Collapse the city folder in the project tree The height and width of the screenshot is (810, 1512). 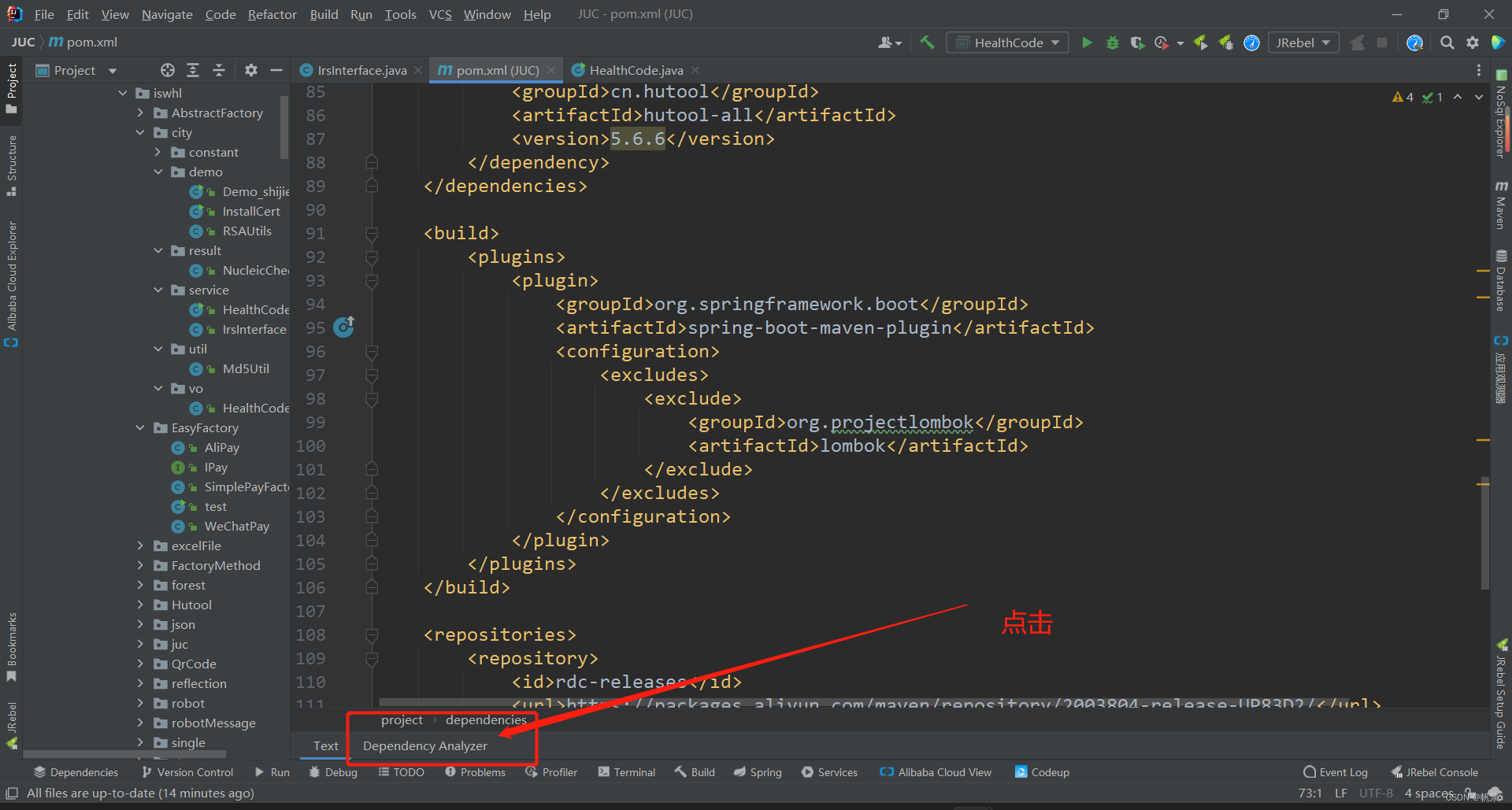(140, 132)
